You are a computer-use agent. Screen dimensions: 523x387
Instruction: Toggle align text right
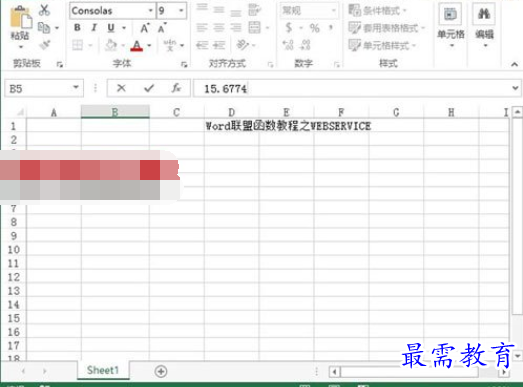(235, 28)
